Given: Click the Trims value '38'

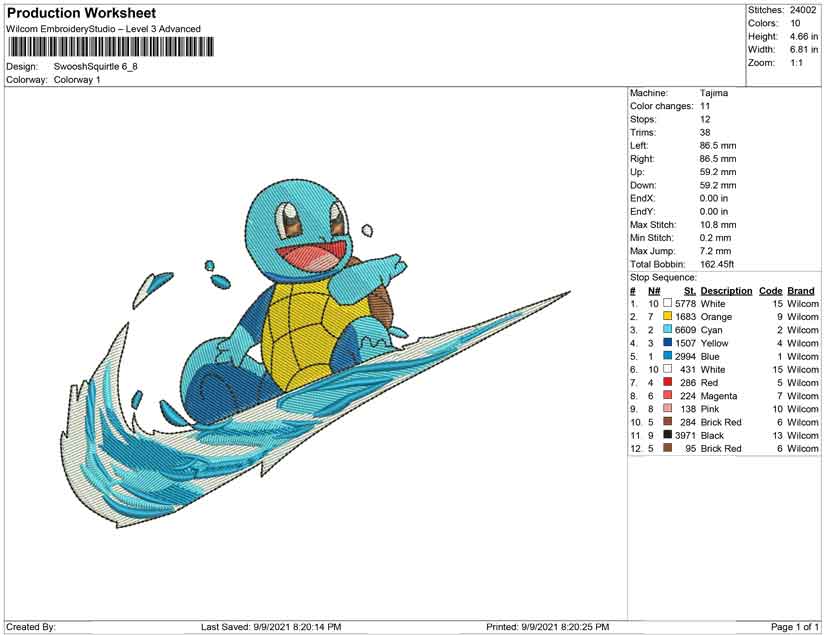Looking at the screenshot, I should click(x=705, y=132).
